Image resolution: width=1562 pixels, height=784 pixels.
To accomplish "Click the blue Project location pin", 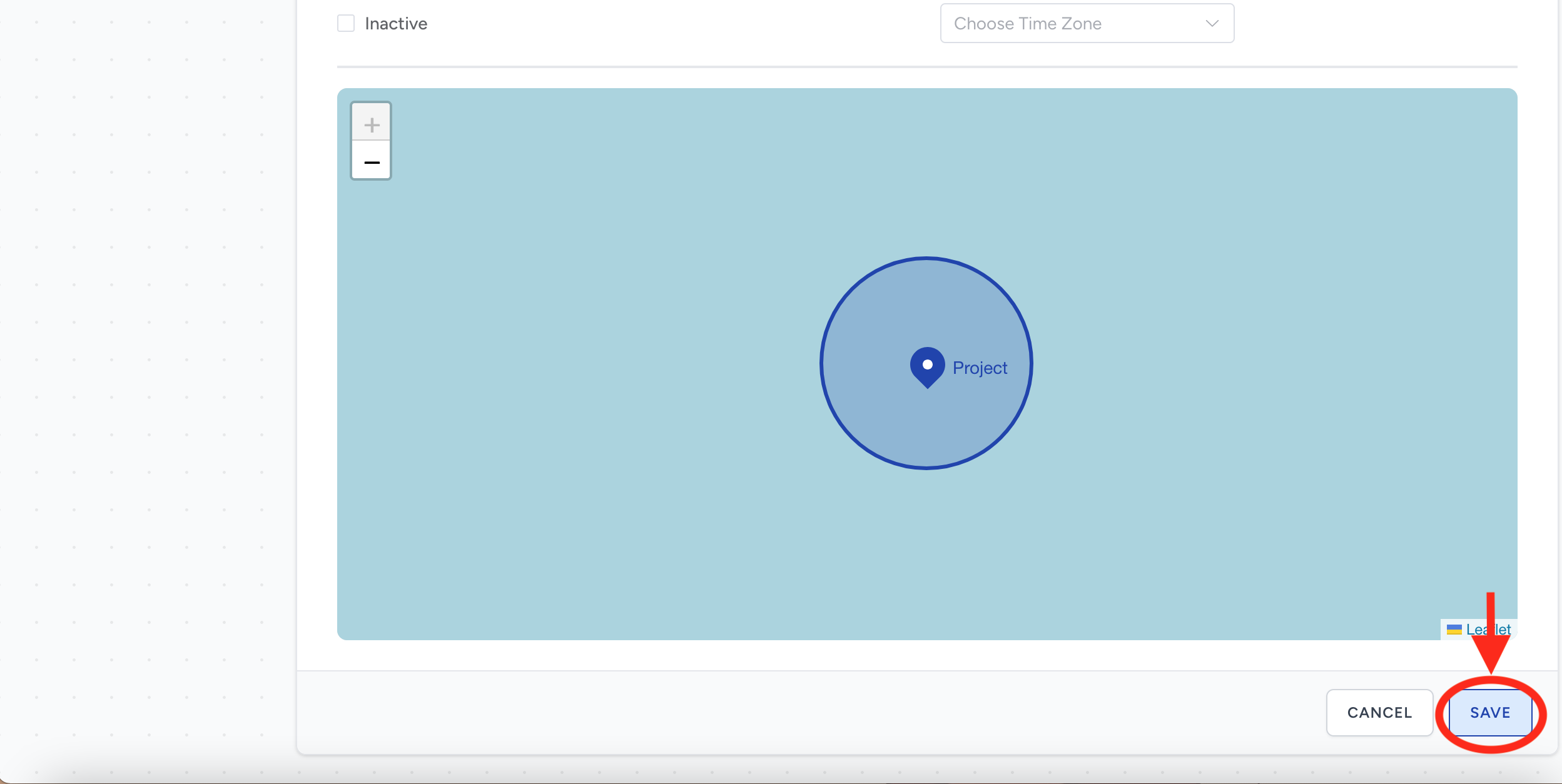I will coord(927,373).
